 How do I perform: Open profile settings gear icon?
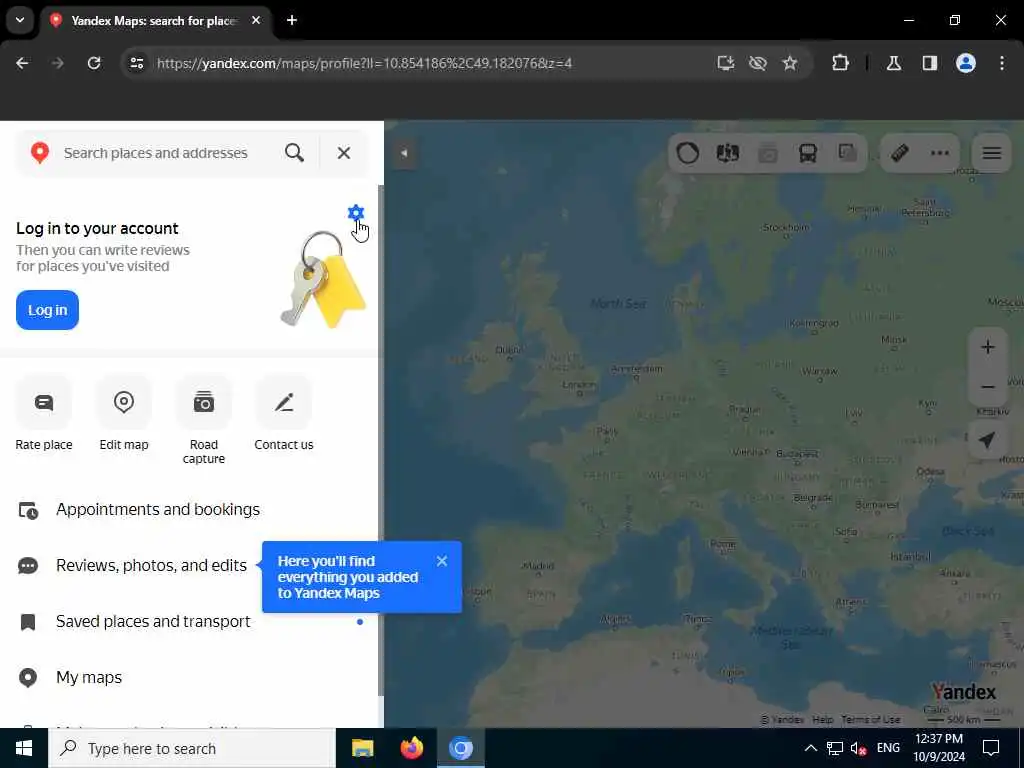[x=356, y=212]
